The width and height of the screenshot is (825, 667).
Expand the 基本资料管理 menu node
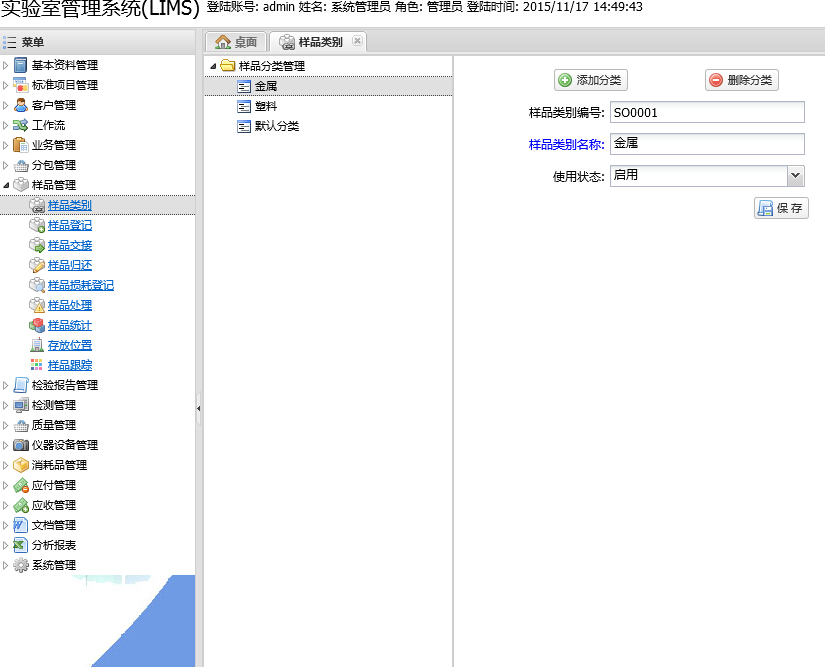[x=6, y=65]
